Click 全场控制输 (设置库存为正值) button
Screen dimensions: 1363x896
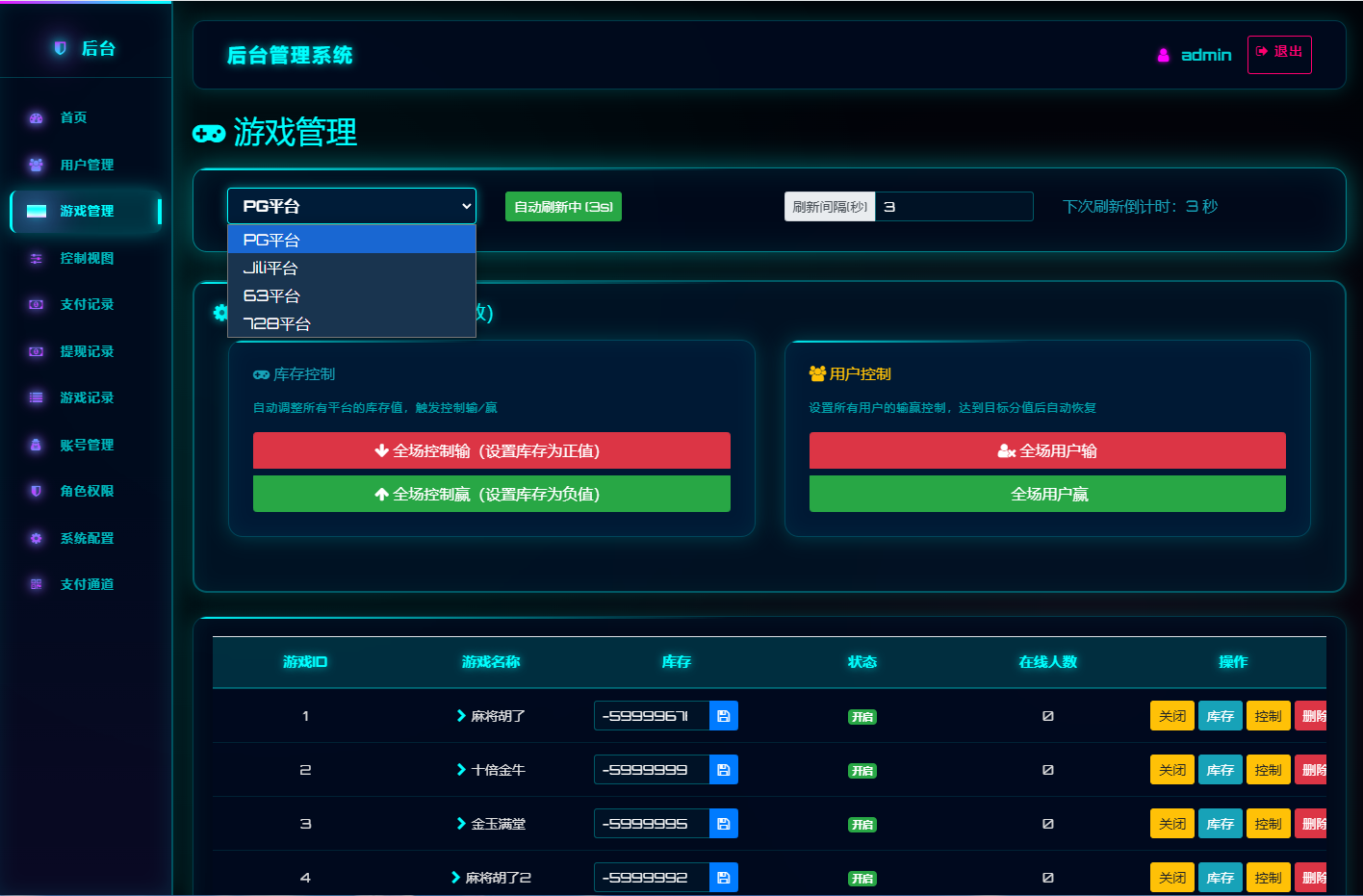(x=492, y=450)
